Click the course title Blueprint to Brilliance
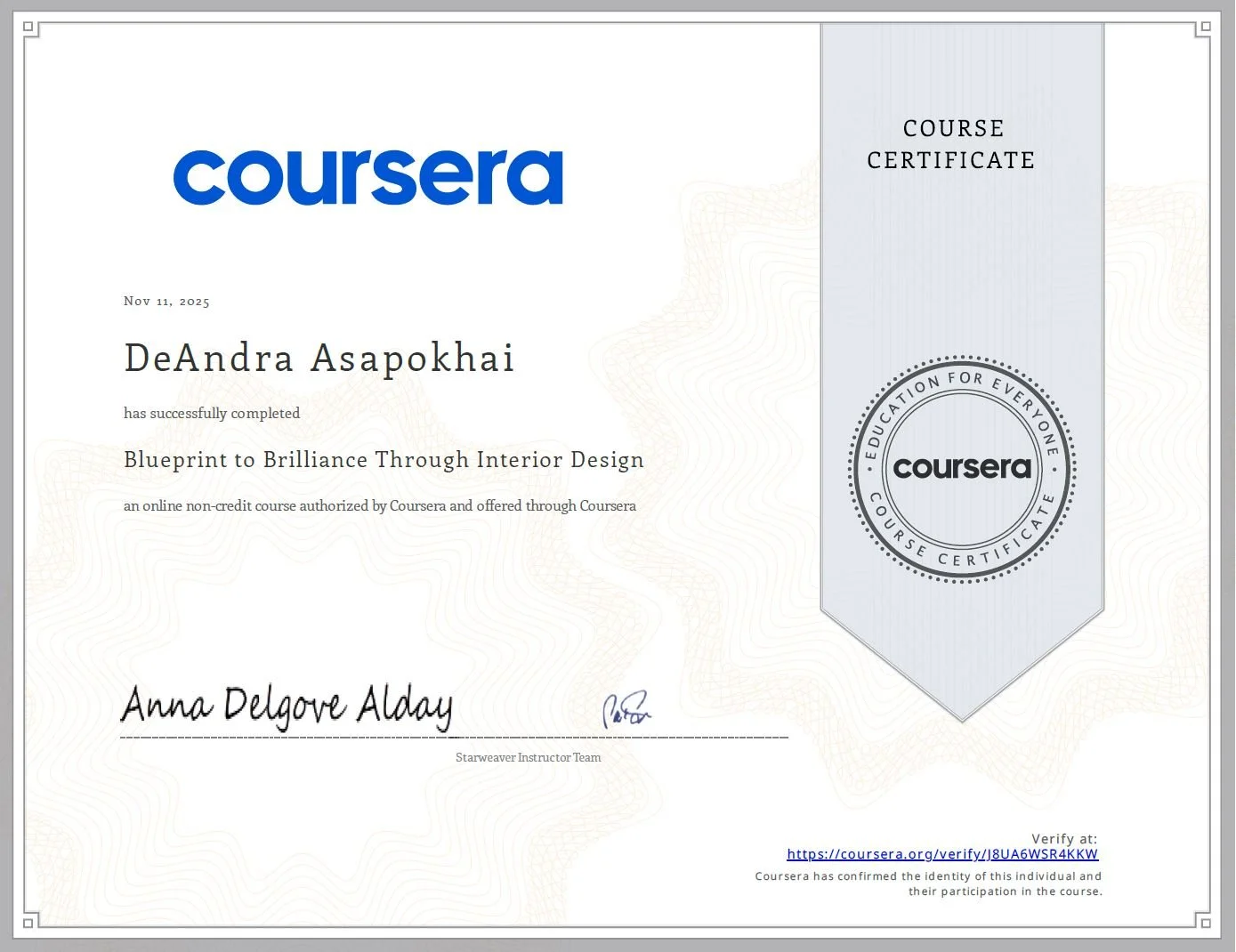1236x952 pixels. click(384, 460)
